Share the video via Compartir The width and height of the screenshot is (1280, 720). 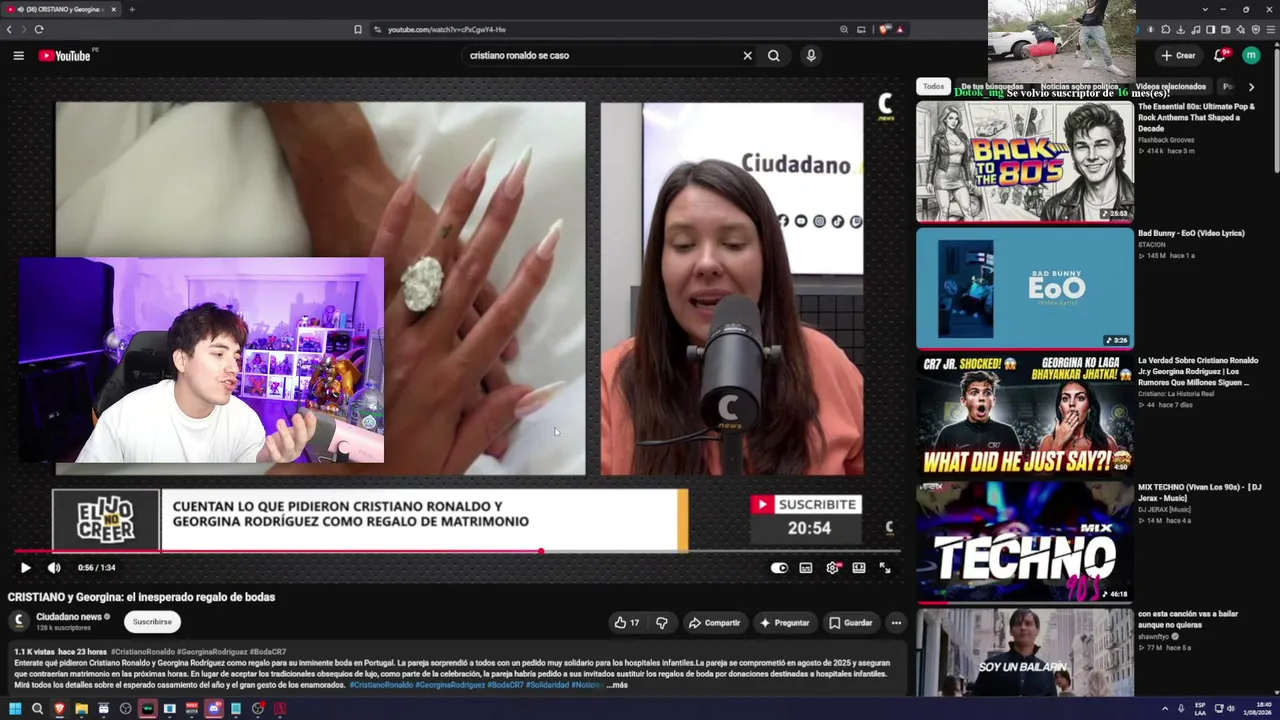[x=714, y=623]
